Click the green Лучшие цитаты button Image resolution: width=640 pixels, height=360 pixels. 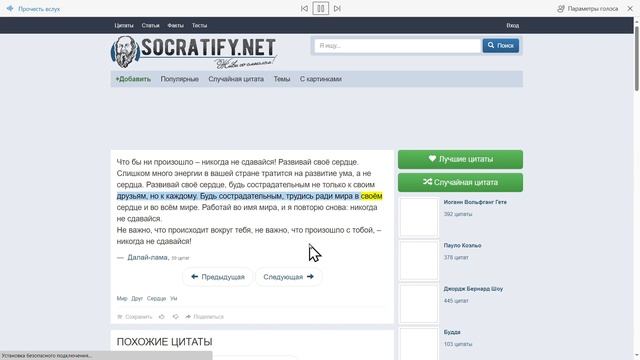(x=460, y=159)
